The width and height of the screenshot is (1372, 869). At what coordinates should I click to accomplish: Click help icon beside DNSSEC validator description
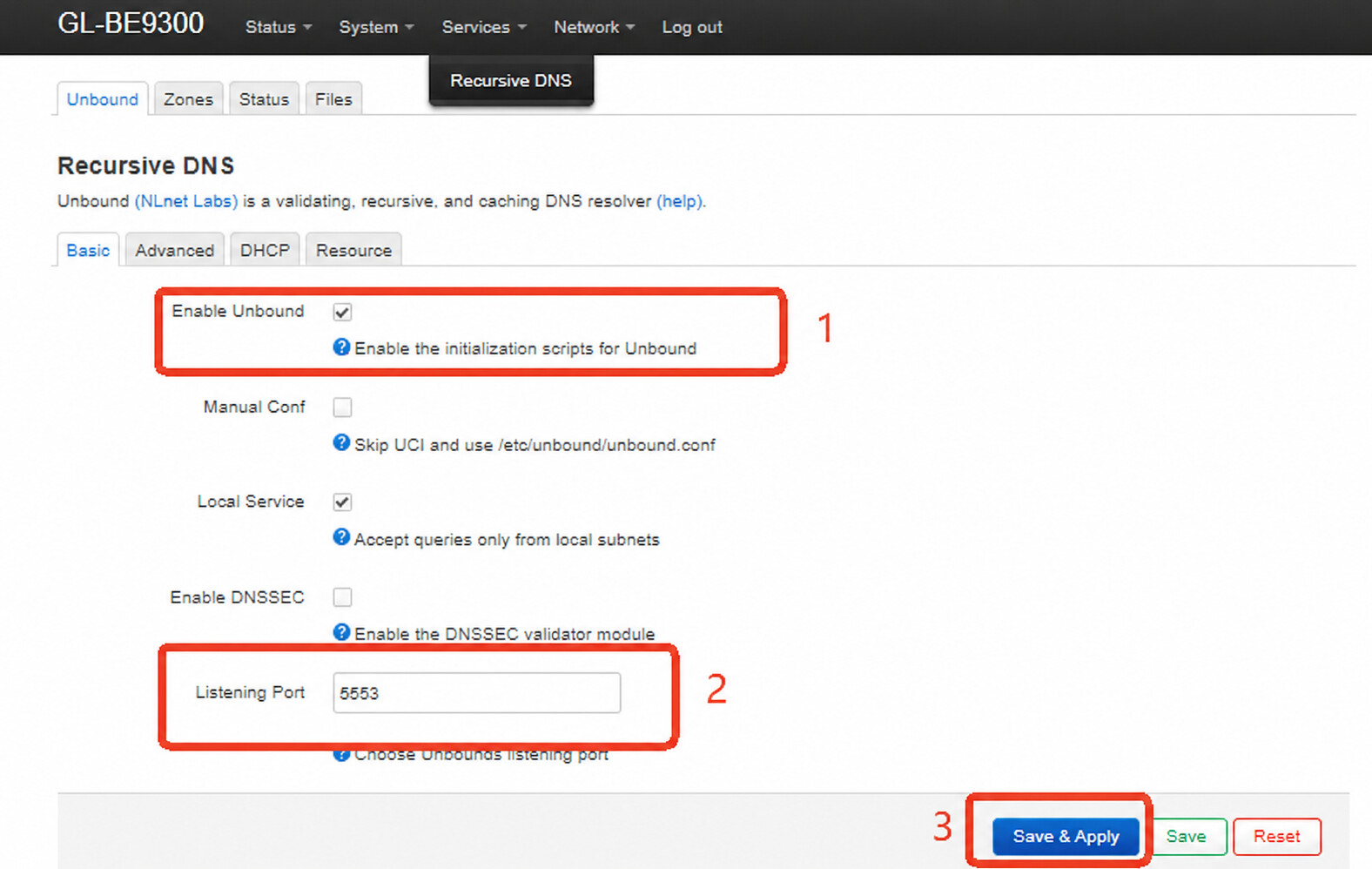click(341, 632)
